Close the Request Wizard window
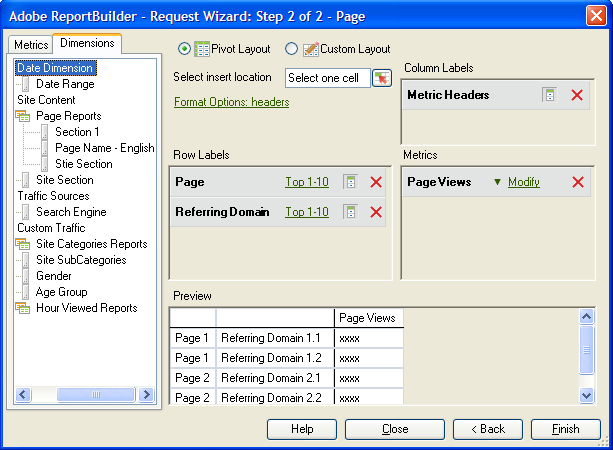Image resolution: width=613 pixels, height=450 pixels. pos(596,16)
